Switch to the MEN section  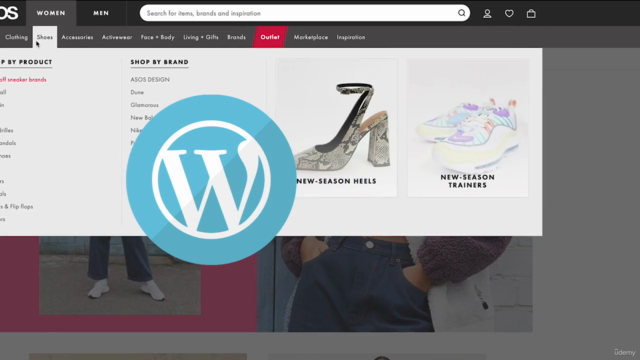(x=101, y=13)
